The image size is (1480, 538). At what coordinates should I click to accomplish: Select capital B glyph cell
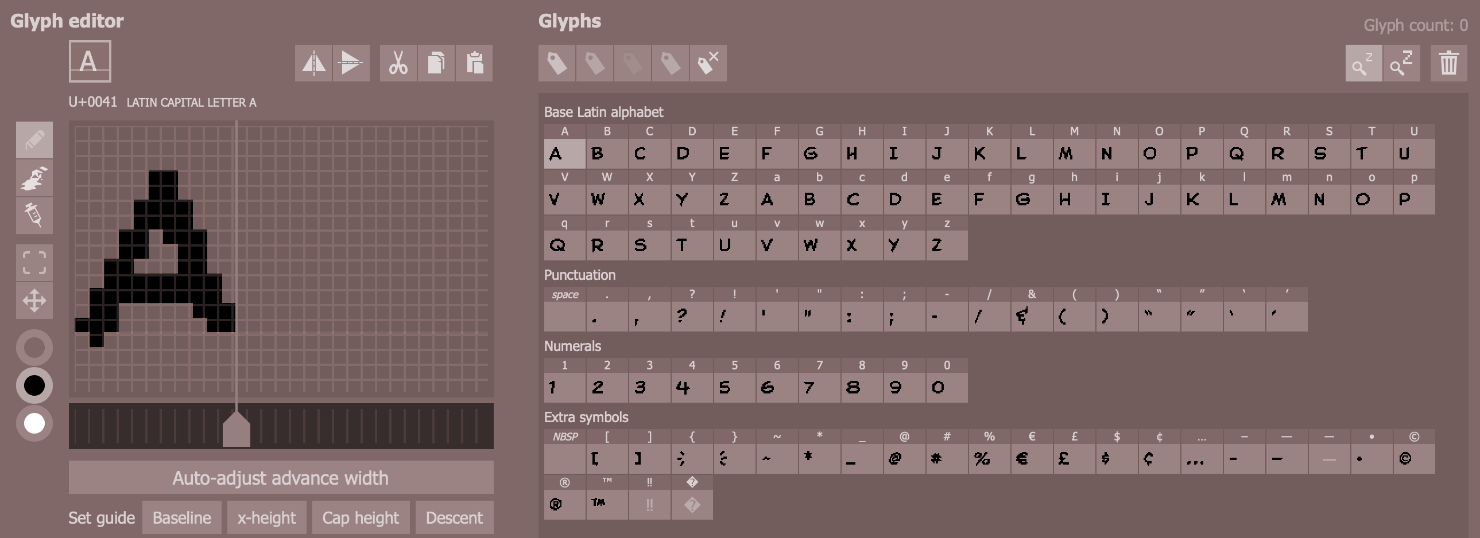click(607, 146)
